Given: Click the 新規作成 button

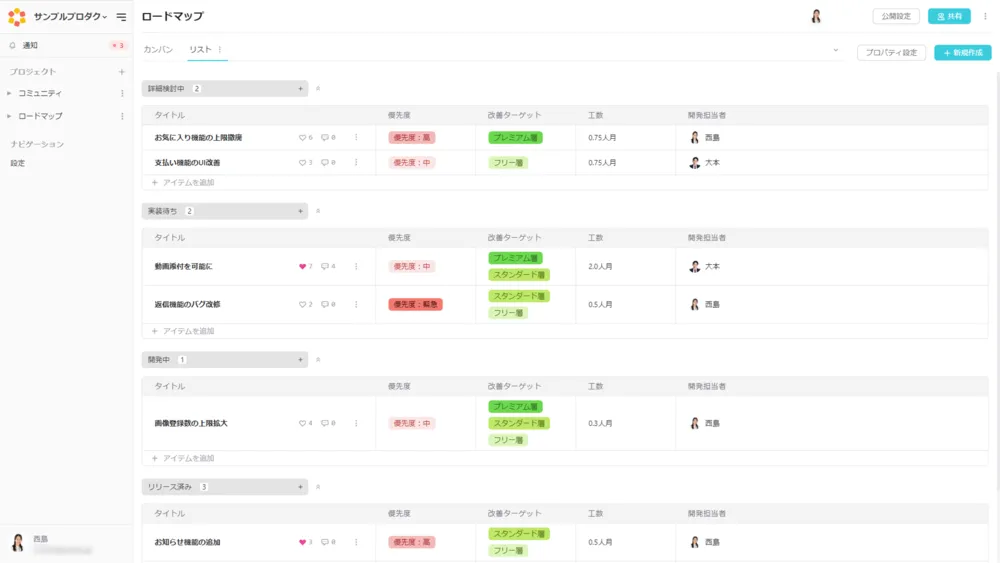Looking at the screenshot, I should pos(962,52).
